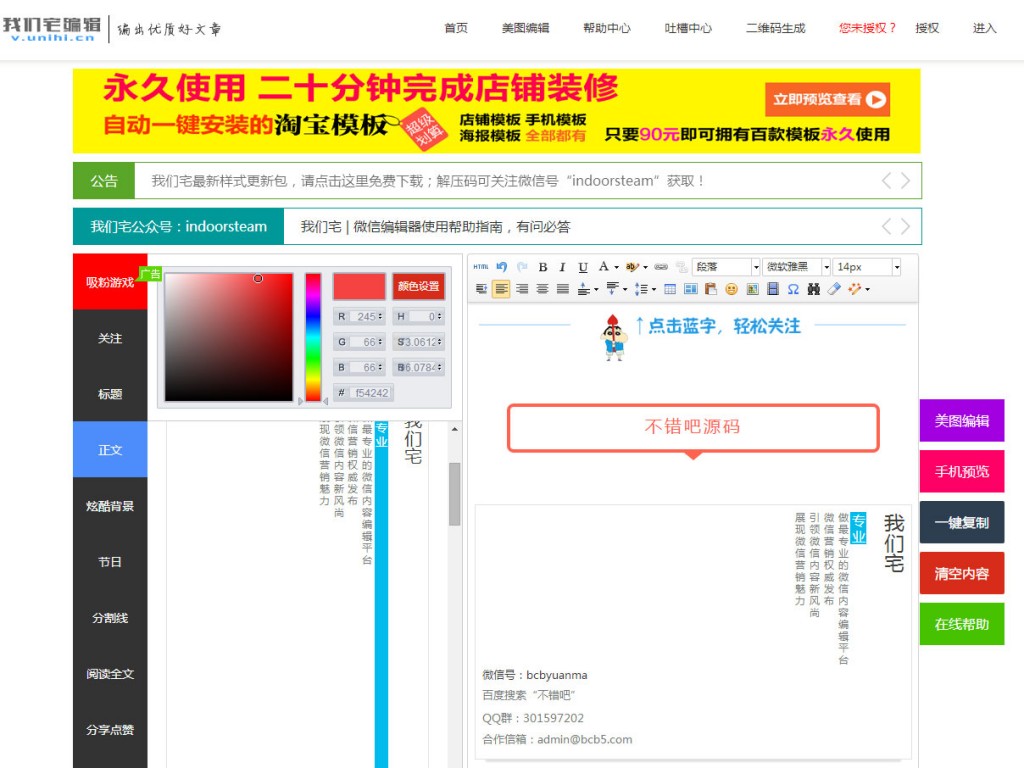
Task: Select the 分享点赞 sidebar category
Action: point(110,730)
